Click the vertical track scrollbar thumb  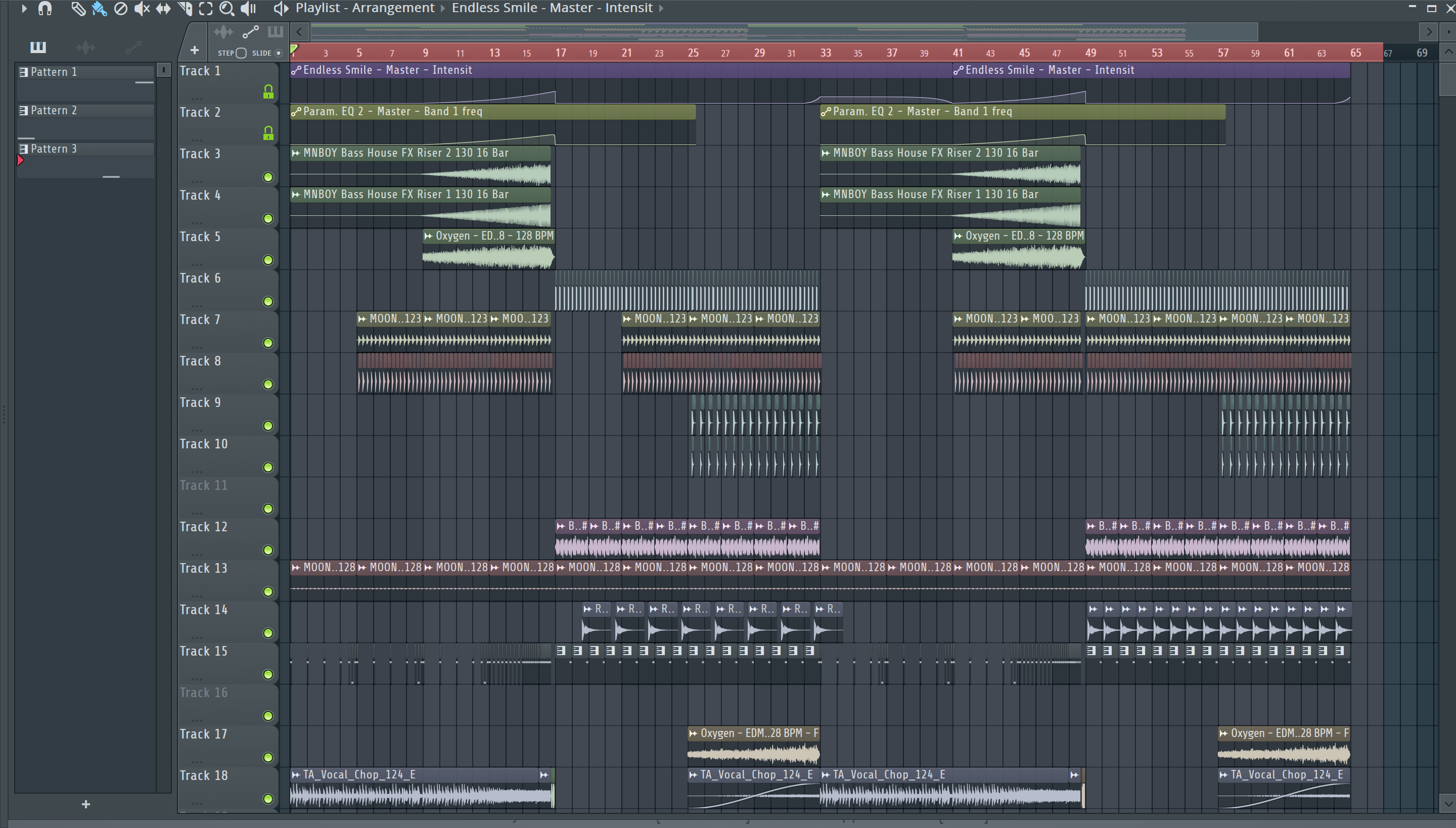(1448, 80)
